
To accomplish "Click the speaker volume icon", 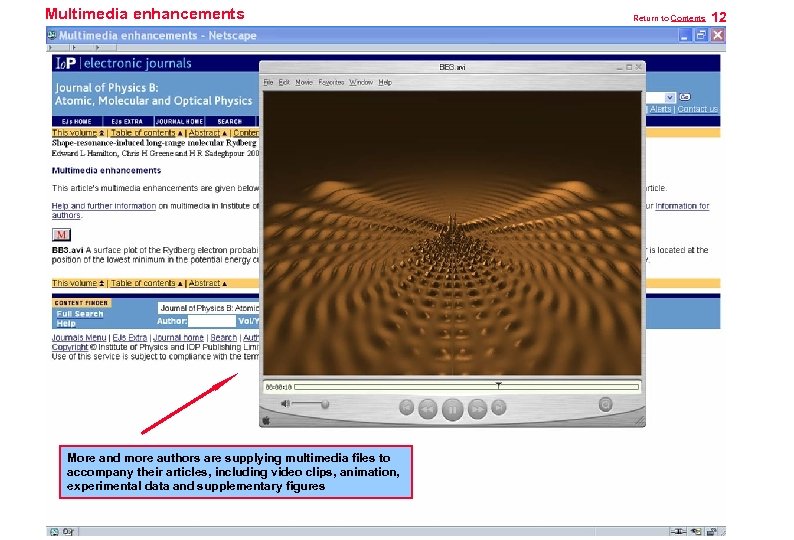I will tap(285, 404).
